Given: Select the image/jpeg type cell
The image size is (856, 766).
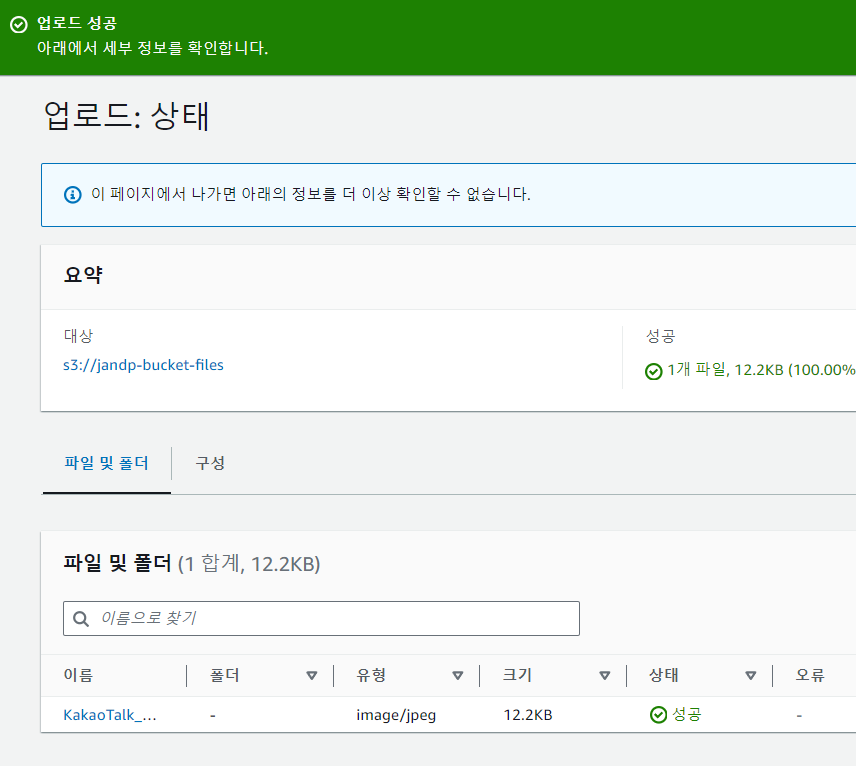Looking at the screenshot, I should (396, 715).
